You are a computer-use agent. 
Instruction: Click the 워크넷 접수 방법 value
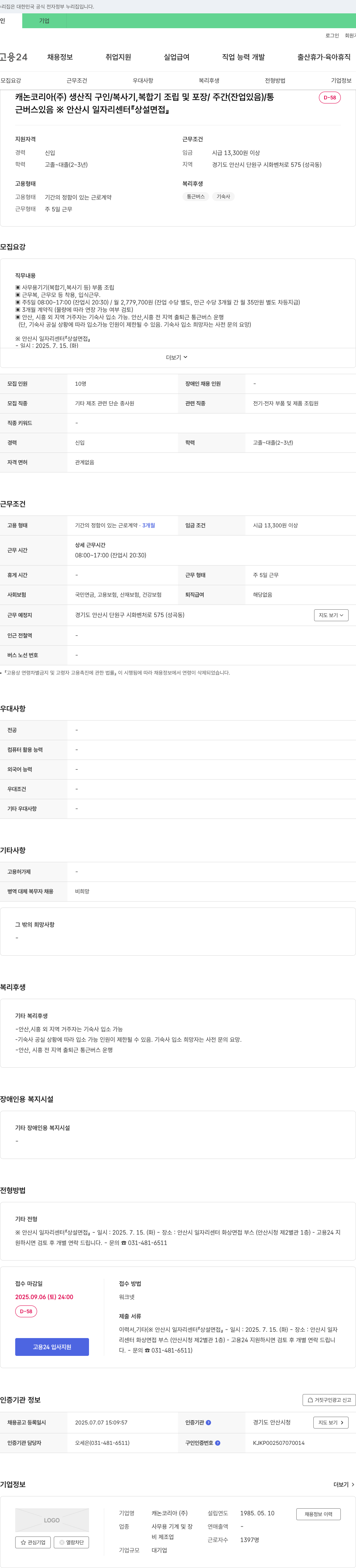point(126,1297)
